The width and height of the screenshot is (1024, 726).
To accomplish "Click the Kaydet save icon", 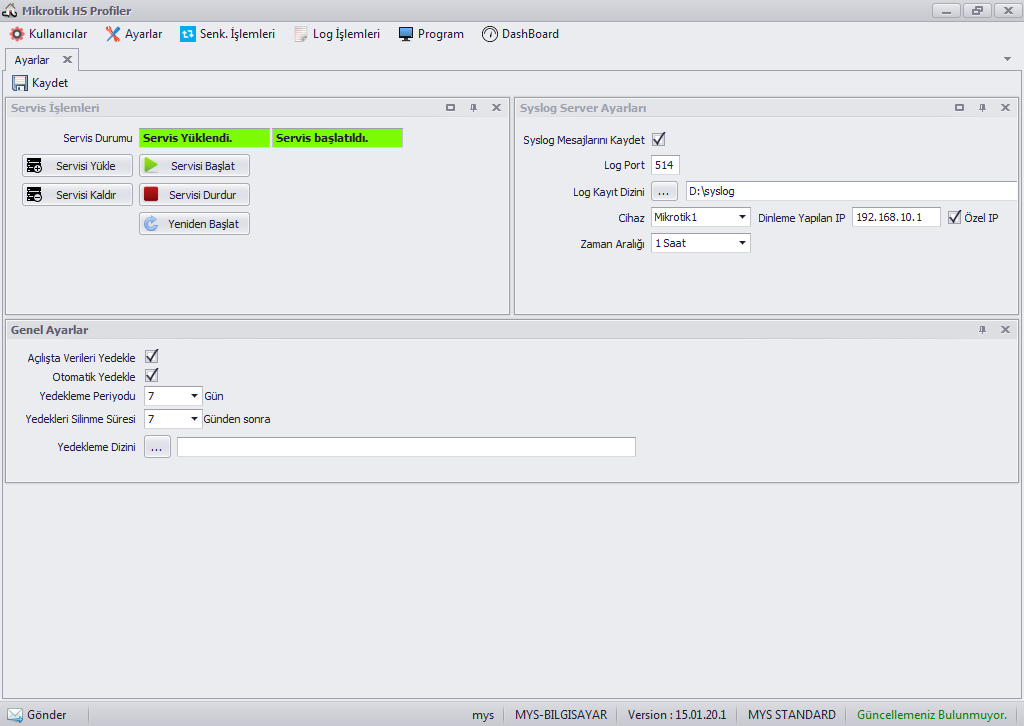I will click(x=20, y=83).
